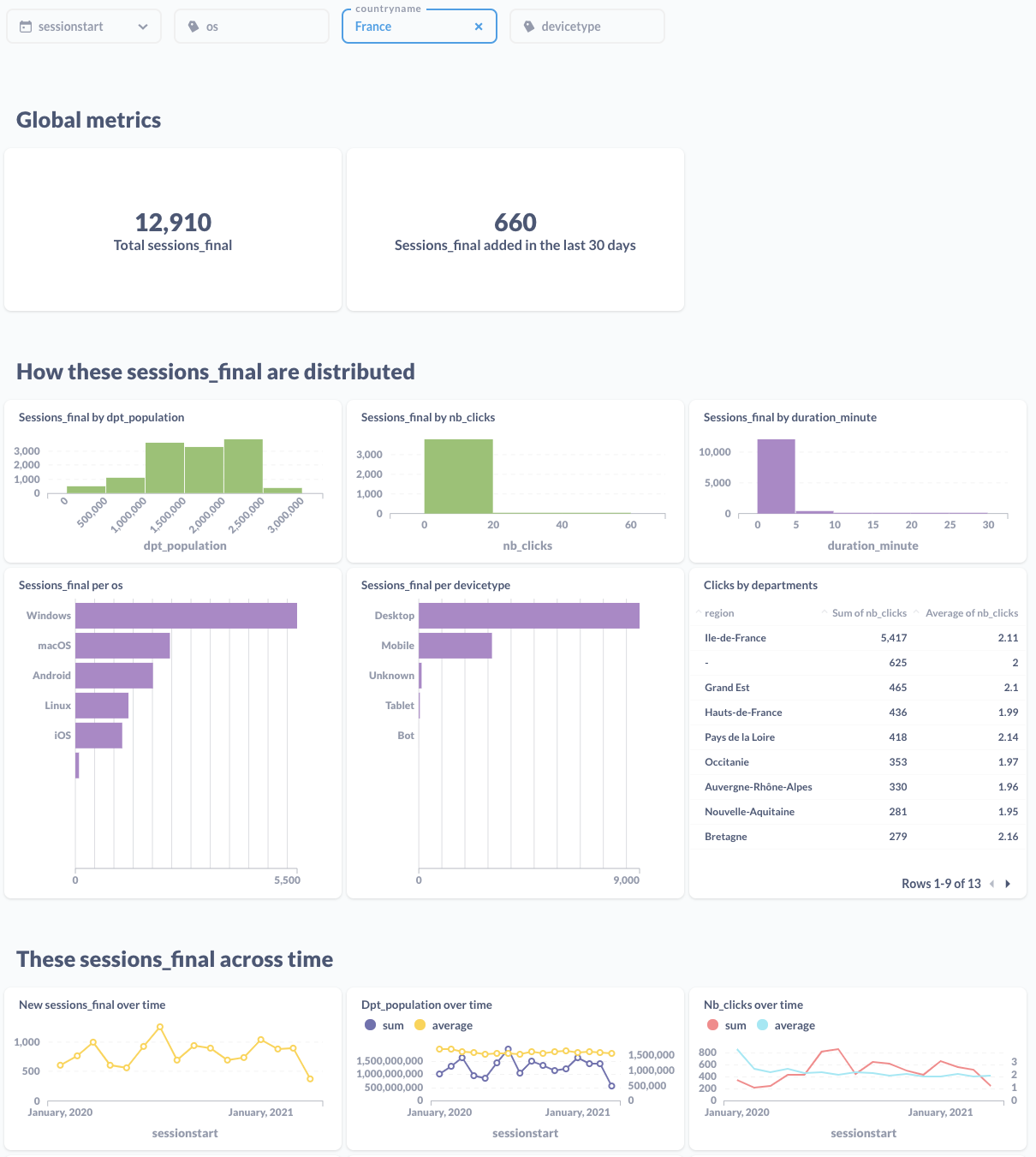Select the Windows bar in the os chart
The image size is (1036, 1157).
(x=186, y=616)
